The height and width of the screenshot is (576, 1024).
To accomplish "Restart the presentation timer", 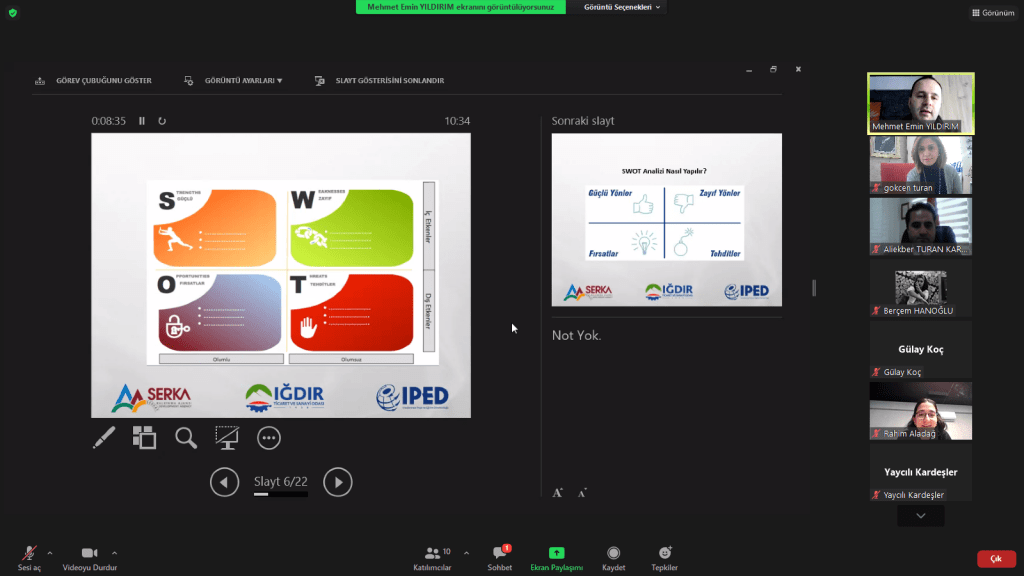I will [162, 121].
